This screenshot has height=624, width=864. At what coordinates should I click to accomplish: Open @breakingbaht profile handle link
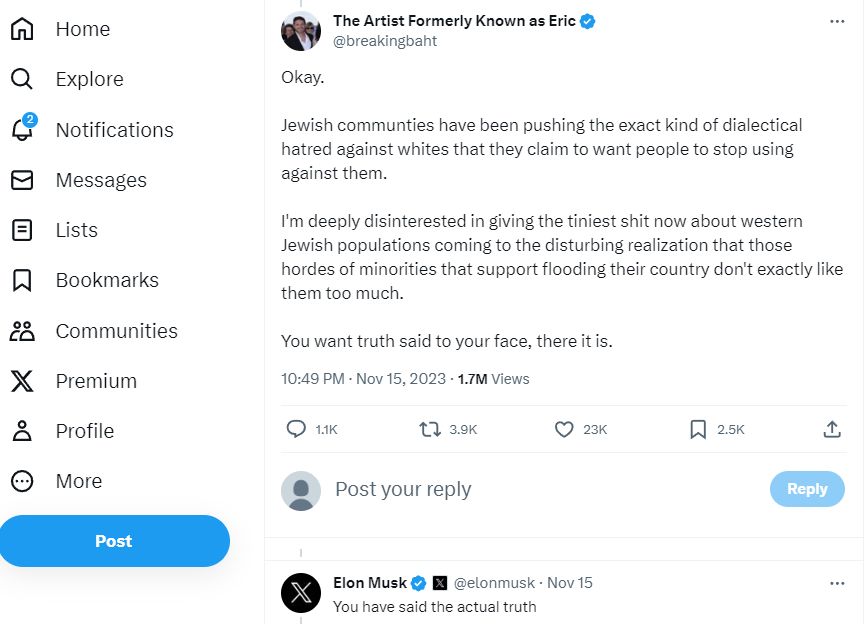tap(385, 41)
